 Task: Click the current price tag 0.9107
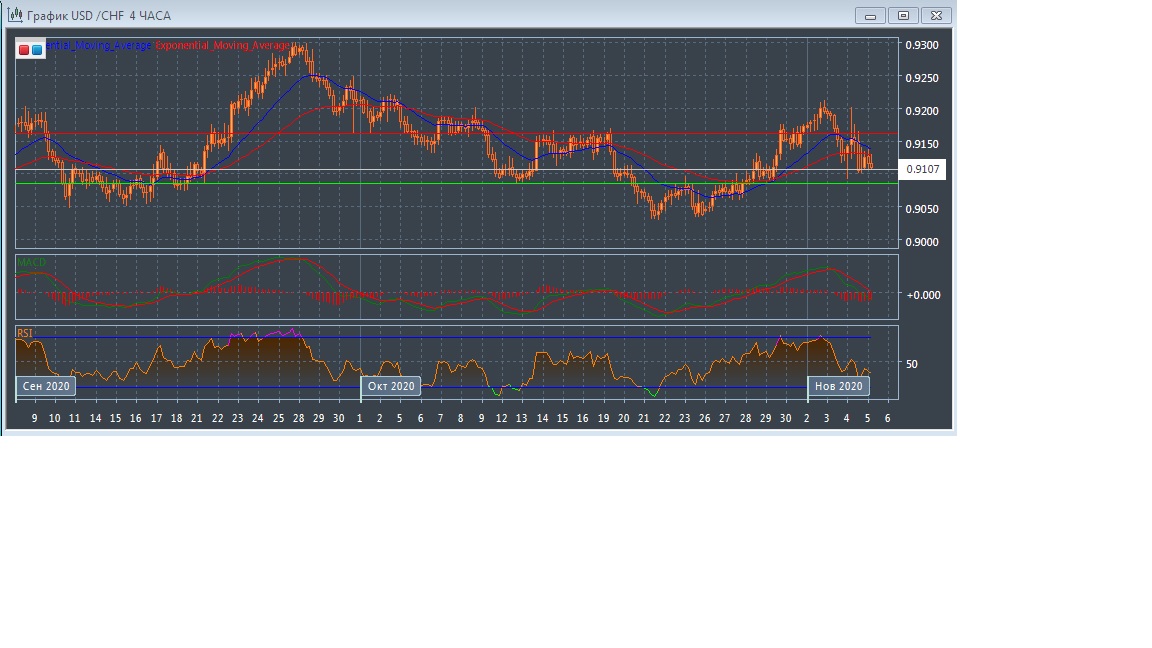921,170
